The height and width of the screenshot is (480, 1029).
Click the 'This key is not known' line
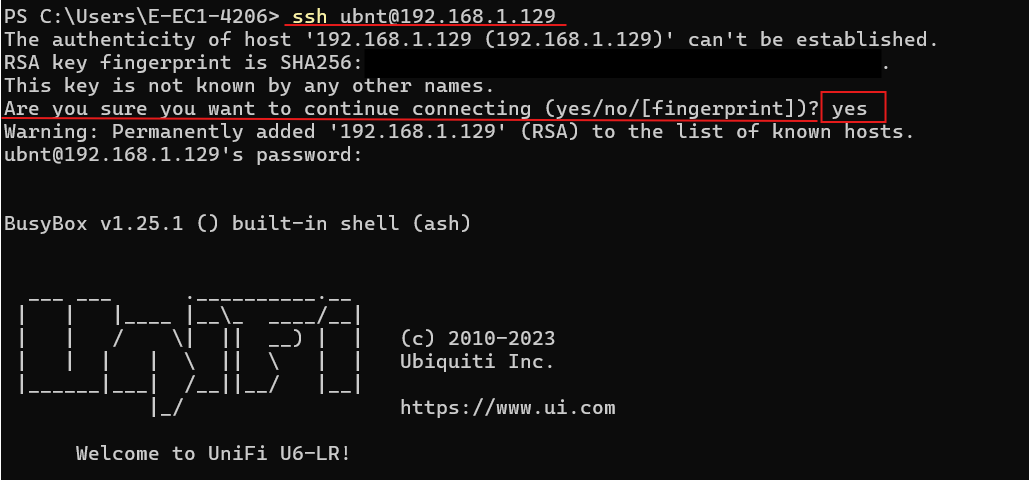[x=249, y=86]
